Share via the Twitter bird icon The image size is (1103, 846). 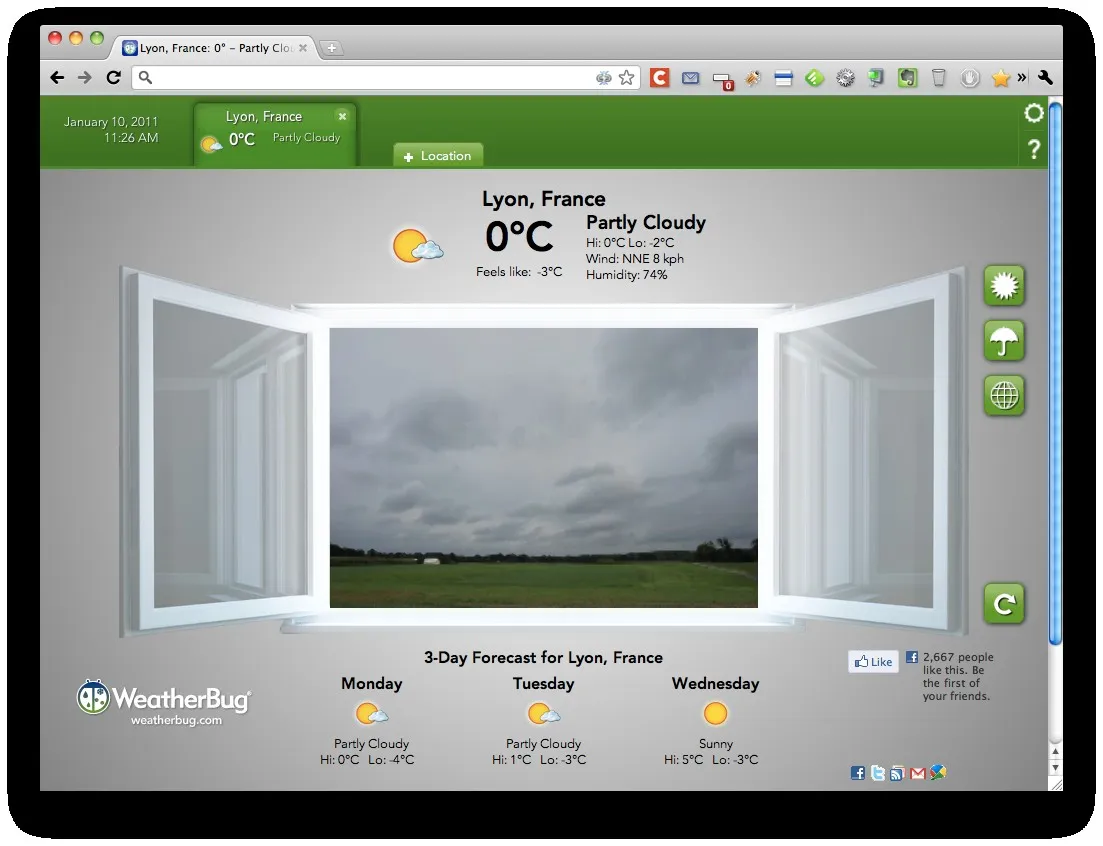[877, 773]
